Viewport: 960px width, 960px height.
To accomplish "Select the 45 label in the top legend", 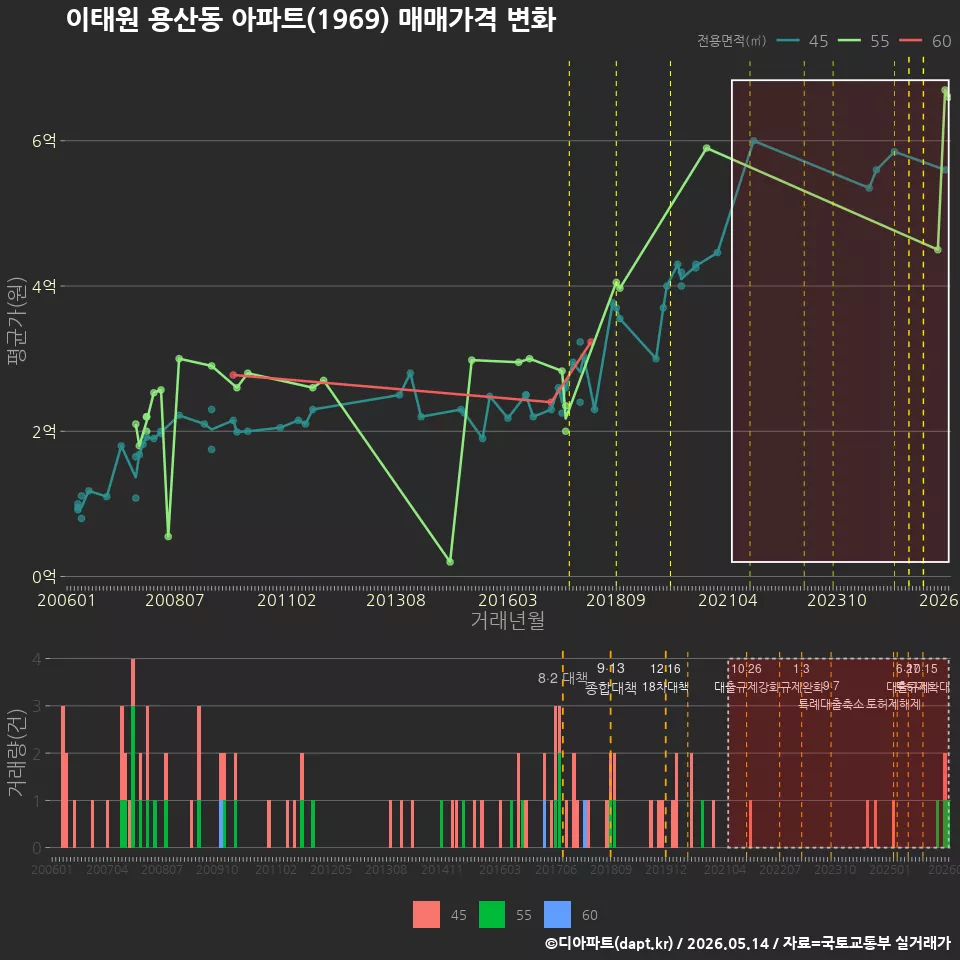I will pyautogui.click(x=819, y=41).
